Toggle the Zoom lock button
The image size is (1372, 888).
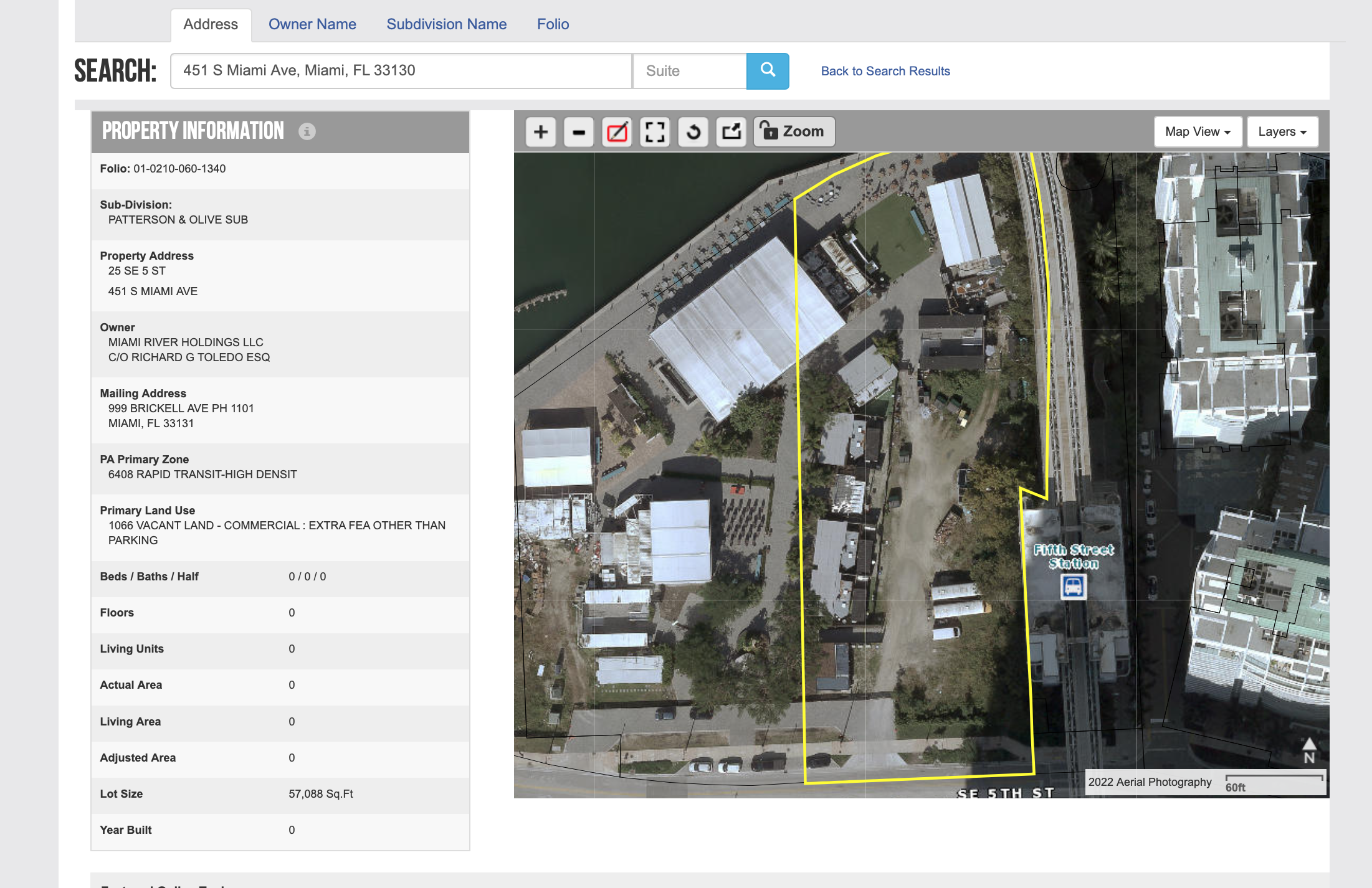tap(794, 131)
